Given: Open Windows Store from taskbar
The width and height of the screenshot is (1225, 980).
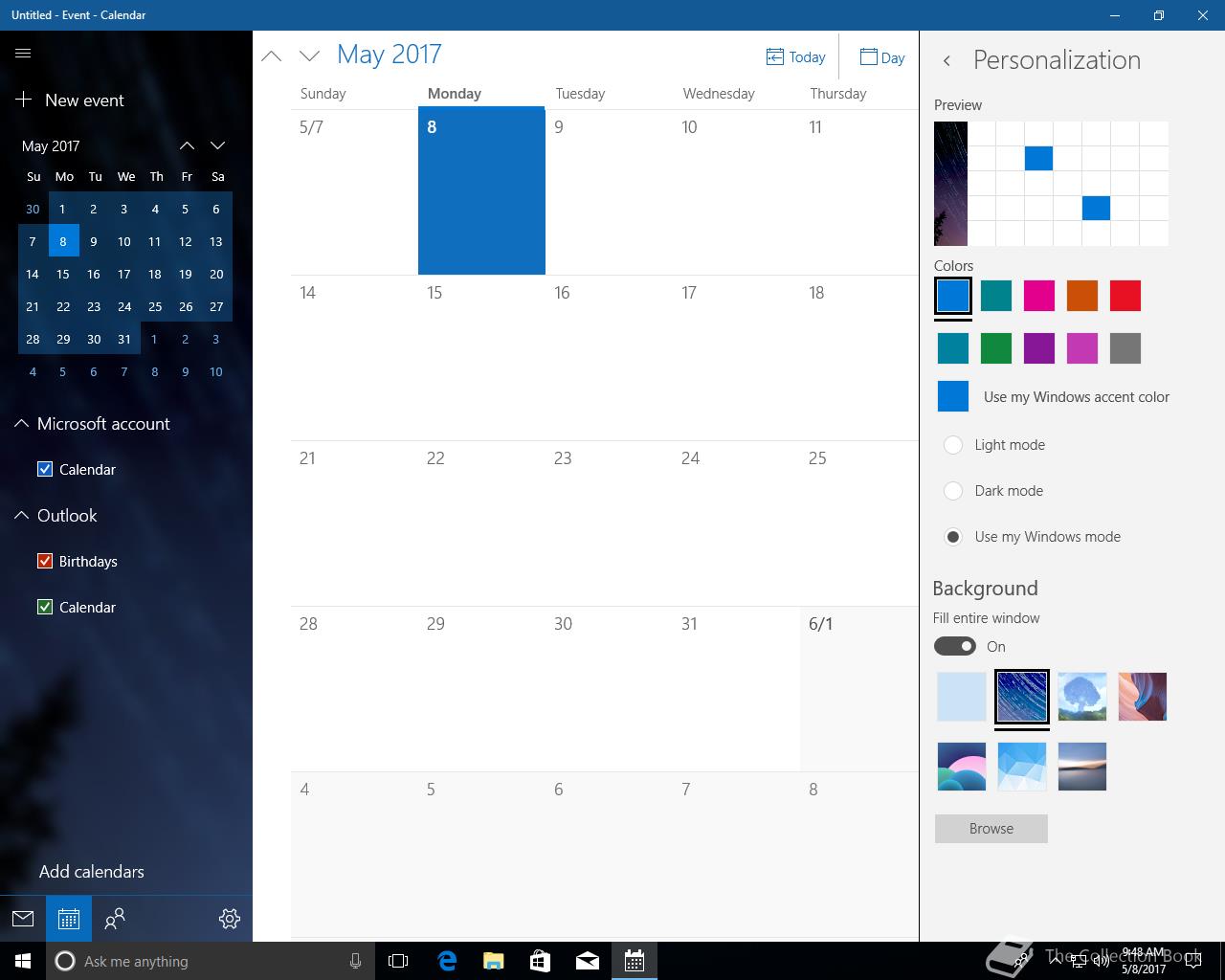Looking at the screenshot, I should click(540, 961).
